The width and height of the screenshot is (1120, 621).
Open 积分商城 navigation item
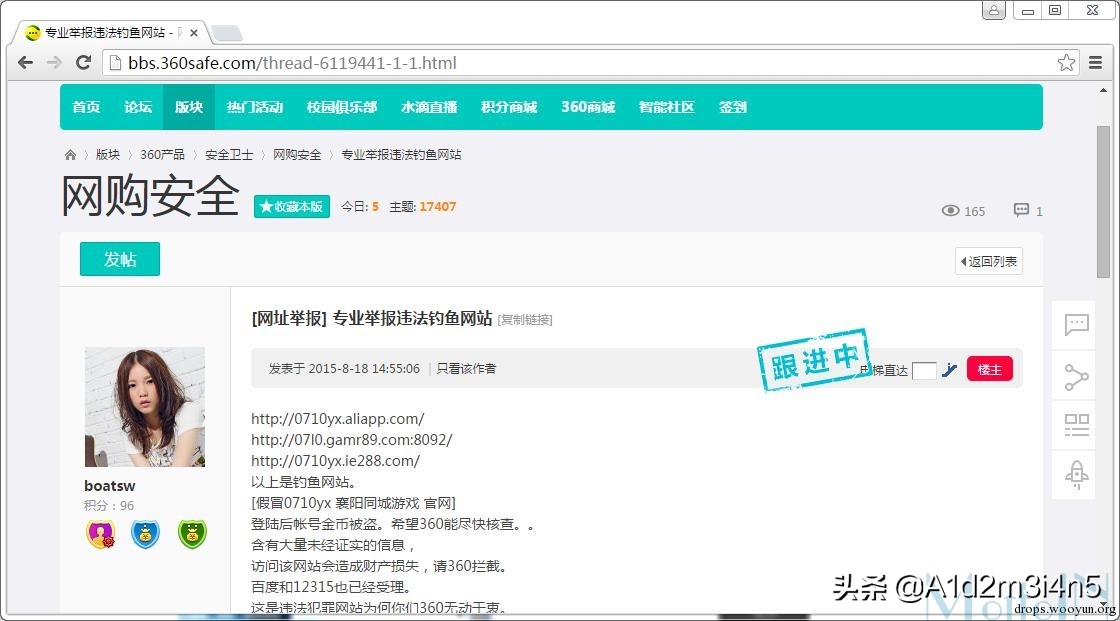(x=509, y=107)
